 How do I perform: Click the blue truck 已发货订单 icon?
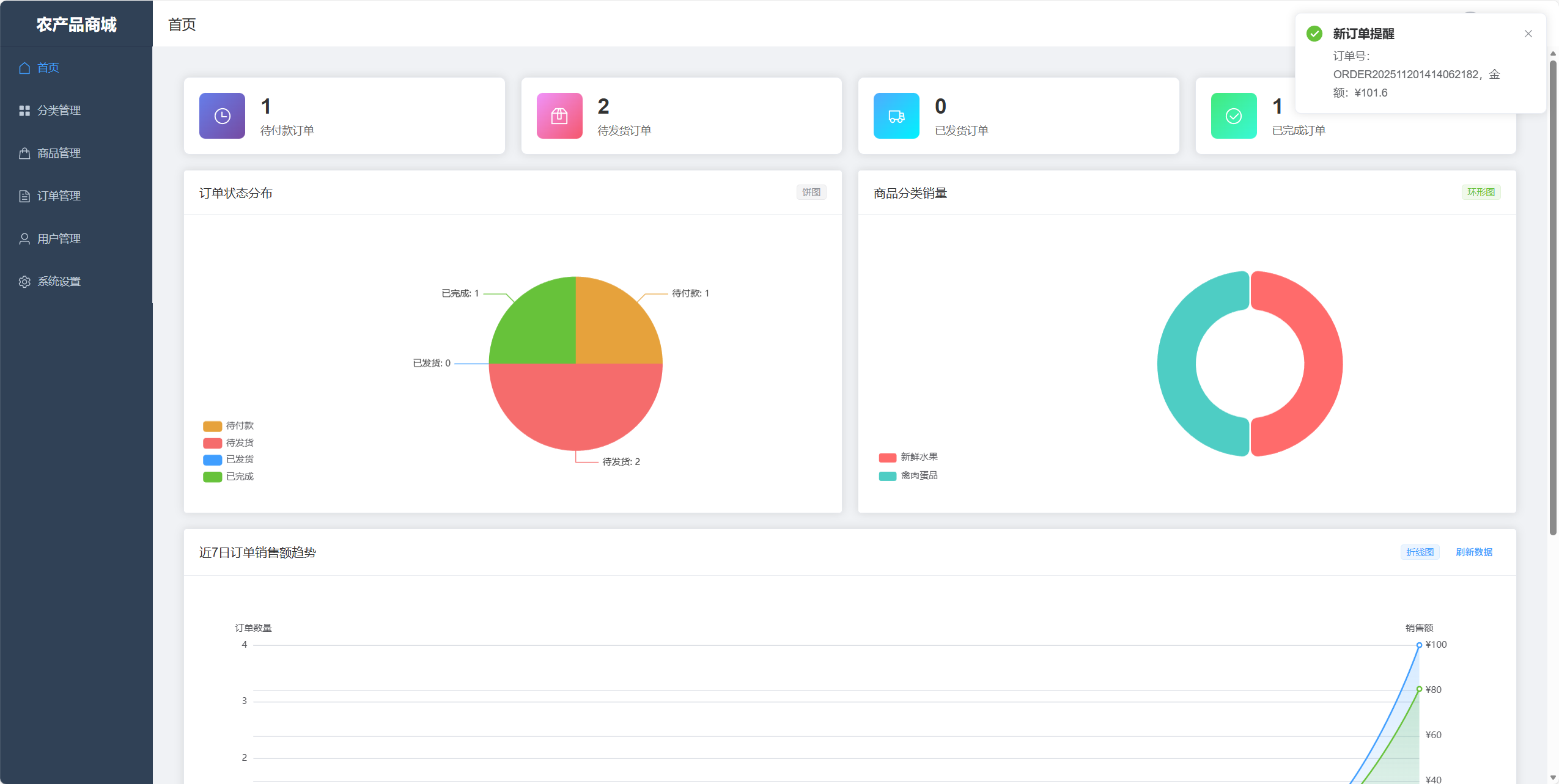click(x=896, y=115)
